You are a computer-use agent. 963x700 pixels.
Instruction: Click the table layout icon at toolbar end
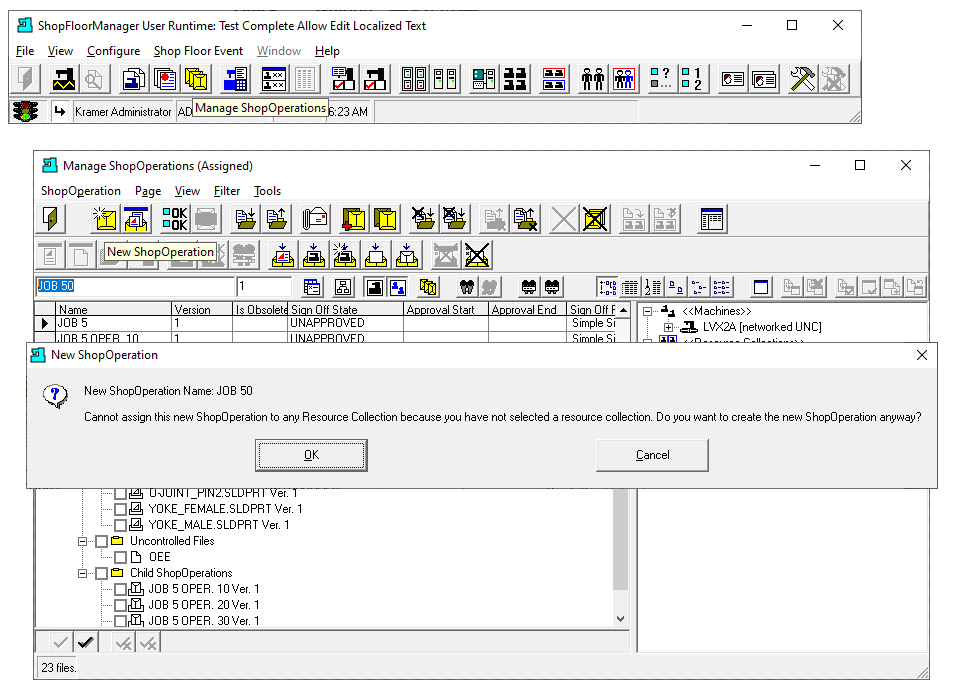coord(712,219)
